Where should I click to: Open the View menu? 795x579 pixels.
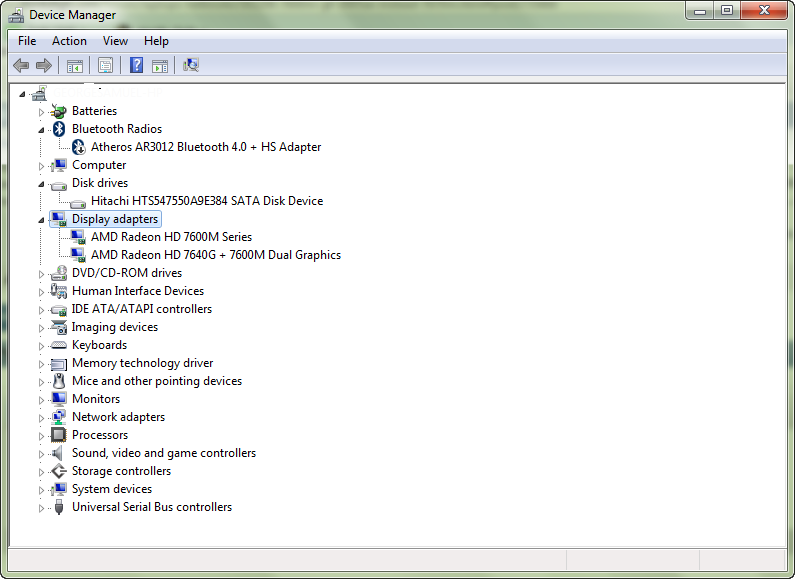[115, 41]
